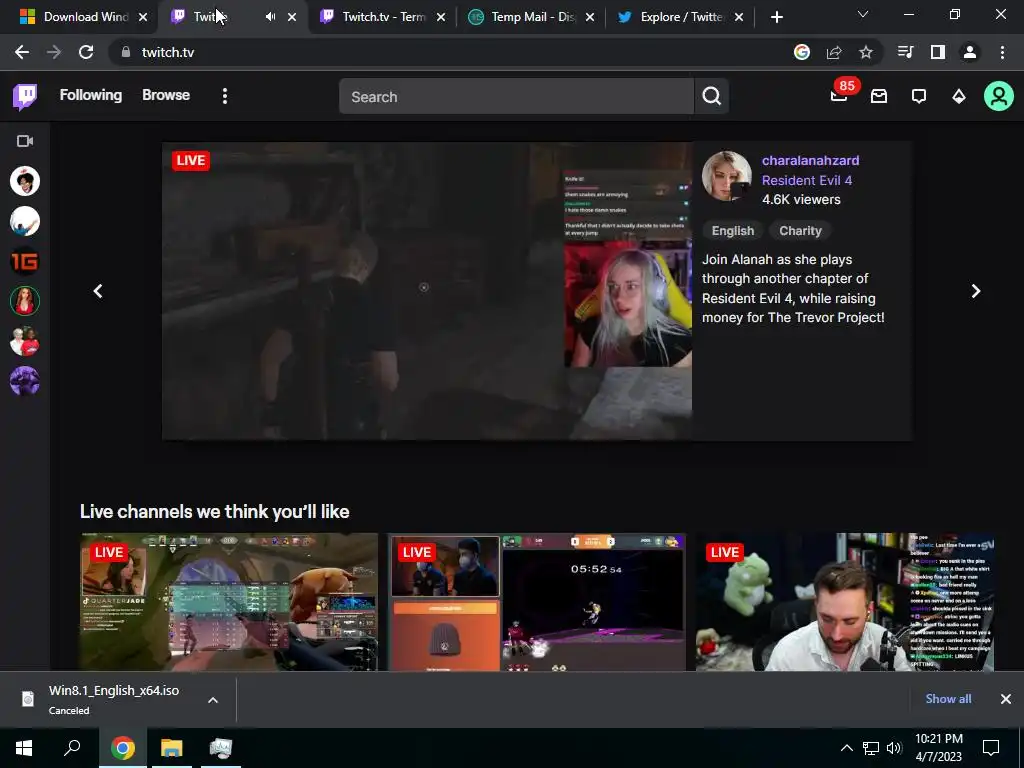Image resolution: width=1024 pixels, height=768 pixels.
Task: View site info via the lock icon
Action: 126,52
